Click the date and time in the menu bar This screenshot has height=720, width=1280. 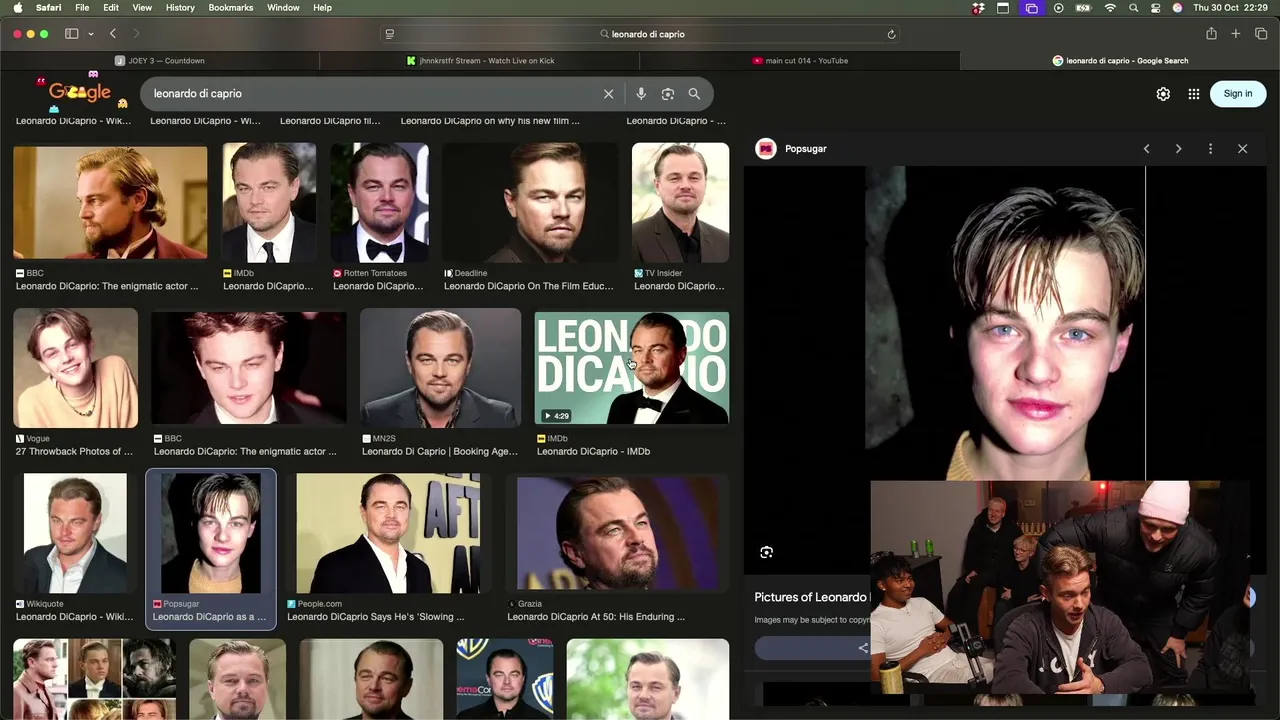[1230, 8]
